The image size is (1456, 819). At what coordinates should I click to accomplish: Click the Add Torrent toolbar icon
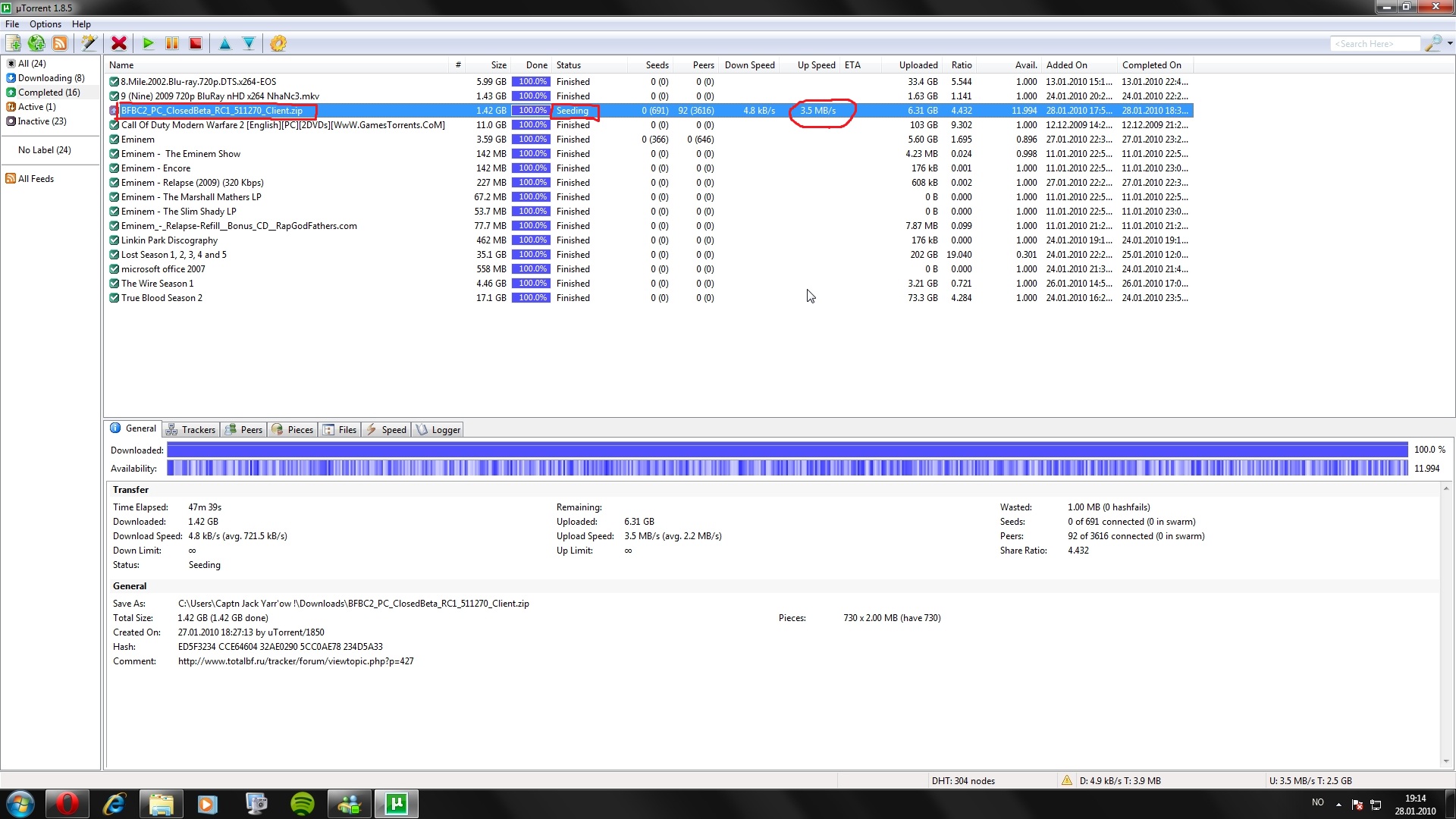coord(13,43)
